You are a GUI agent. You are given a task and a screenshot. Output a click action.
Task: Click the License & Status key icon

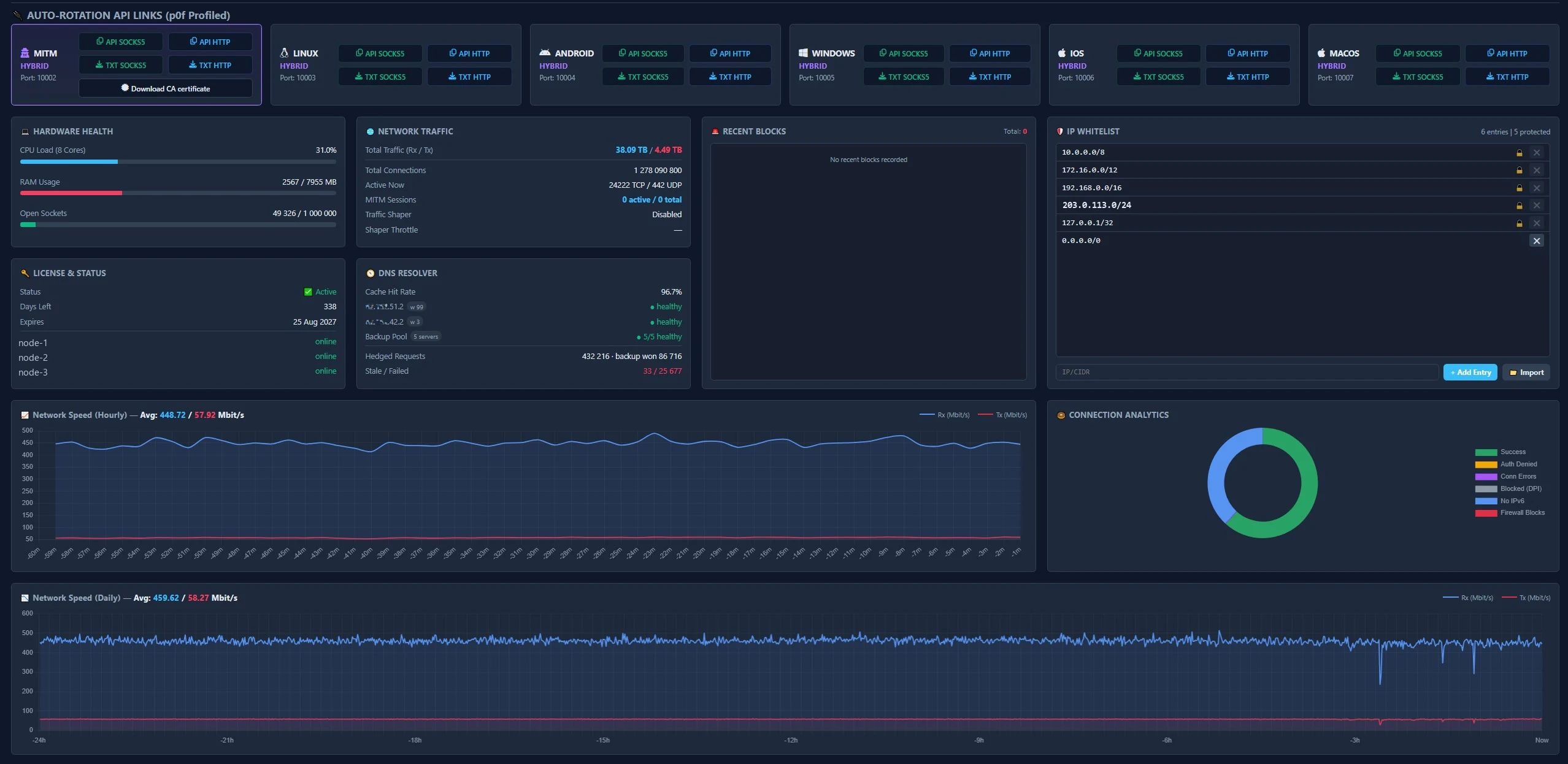(x=25, y=273)
